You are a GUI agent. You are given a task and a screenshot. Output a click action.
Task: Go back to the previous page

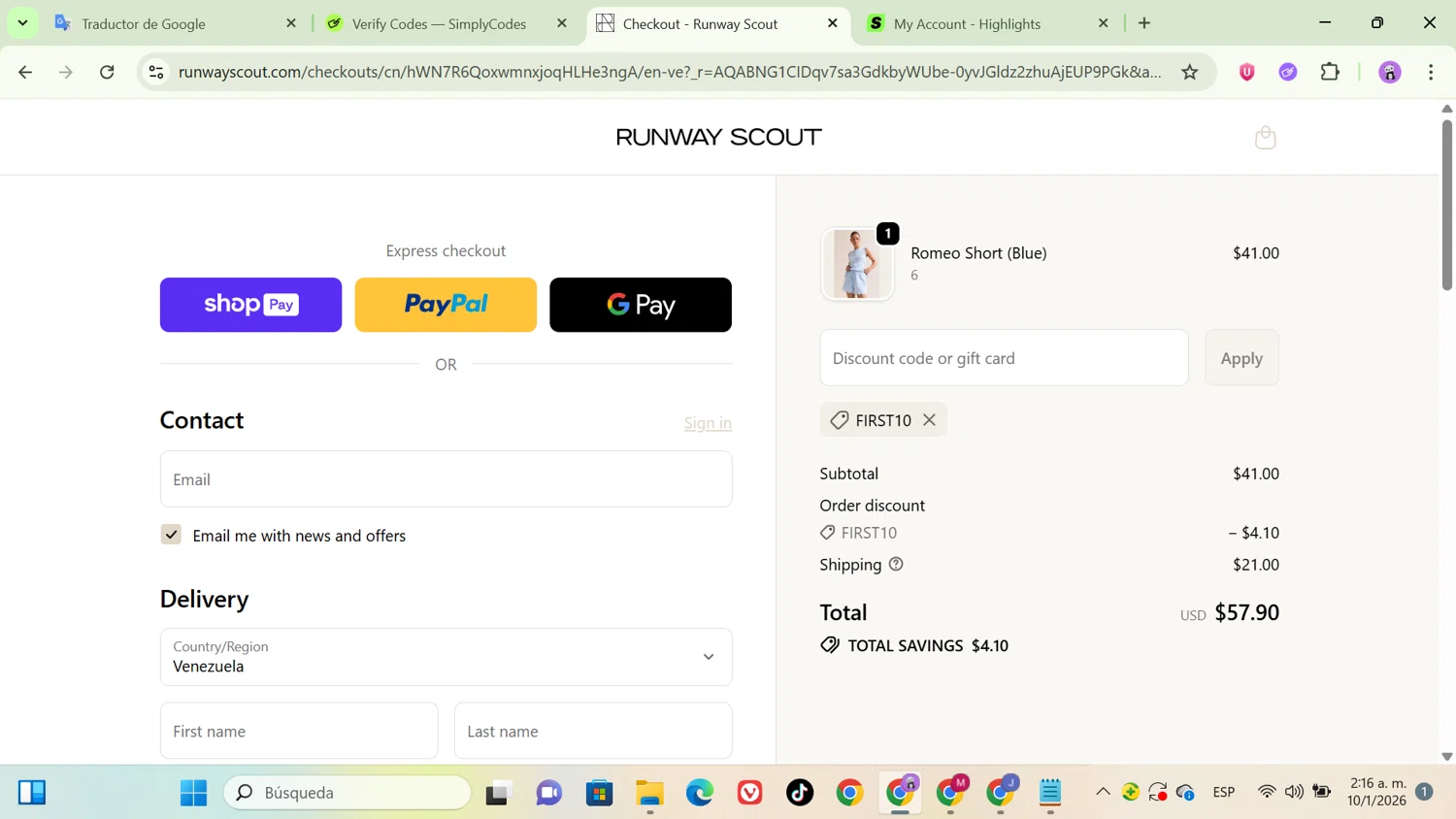click(x=25, y=72)
